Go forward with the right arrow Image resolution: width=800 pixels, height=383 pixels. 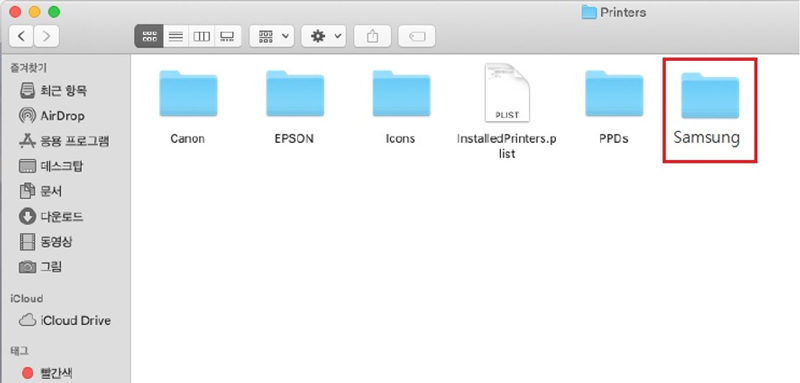pyautogui.click(x=46, y=36)
